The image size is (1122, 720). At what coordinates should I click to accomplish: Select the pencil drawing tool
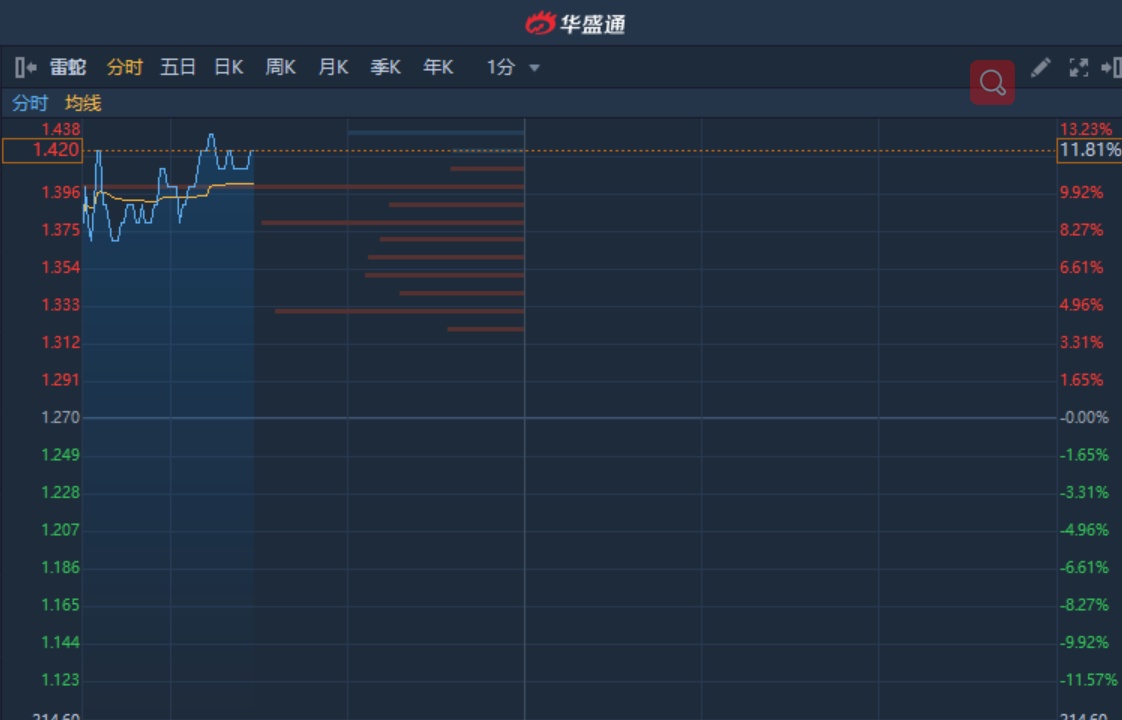pyautogui.click(x=1041, y=67)
